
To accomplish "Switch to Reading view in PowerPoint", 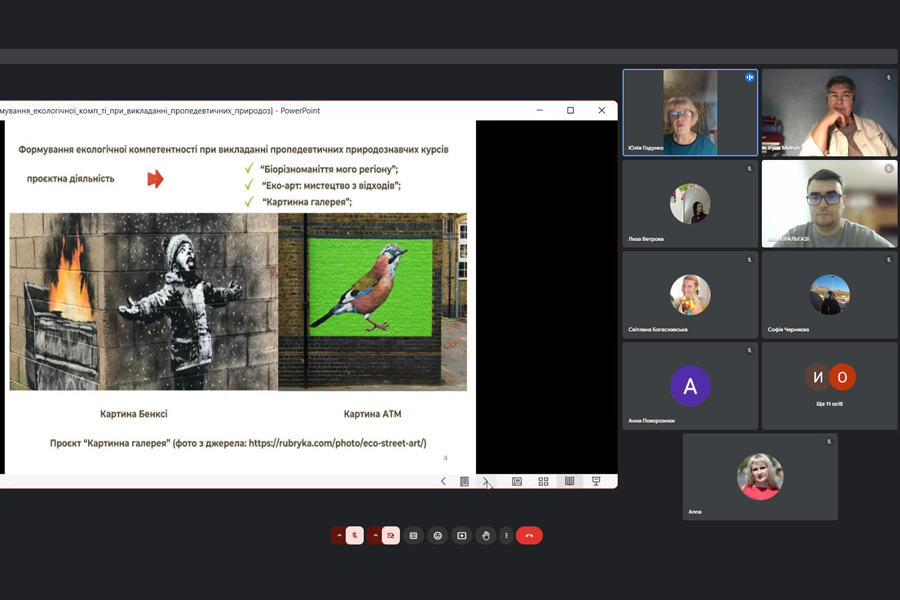I will (569, 481).
